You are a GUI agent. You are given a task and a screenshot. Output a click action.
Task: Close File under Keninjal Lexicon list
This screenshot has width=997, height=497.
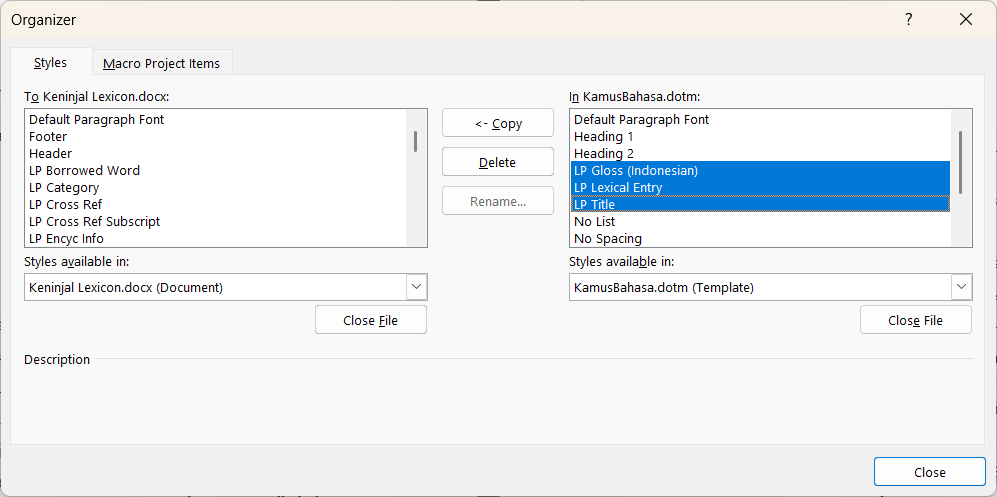pos(370,320)
